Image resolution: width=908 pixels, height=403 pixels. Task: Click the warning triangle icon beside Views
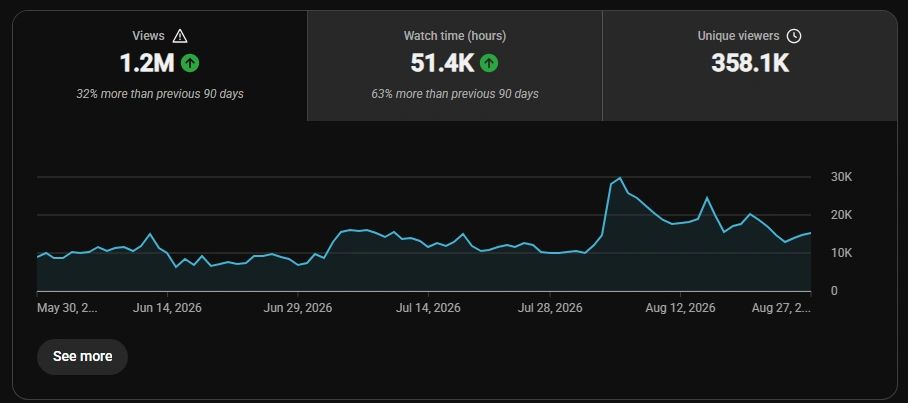tap(180, 36)
